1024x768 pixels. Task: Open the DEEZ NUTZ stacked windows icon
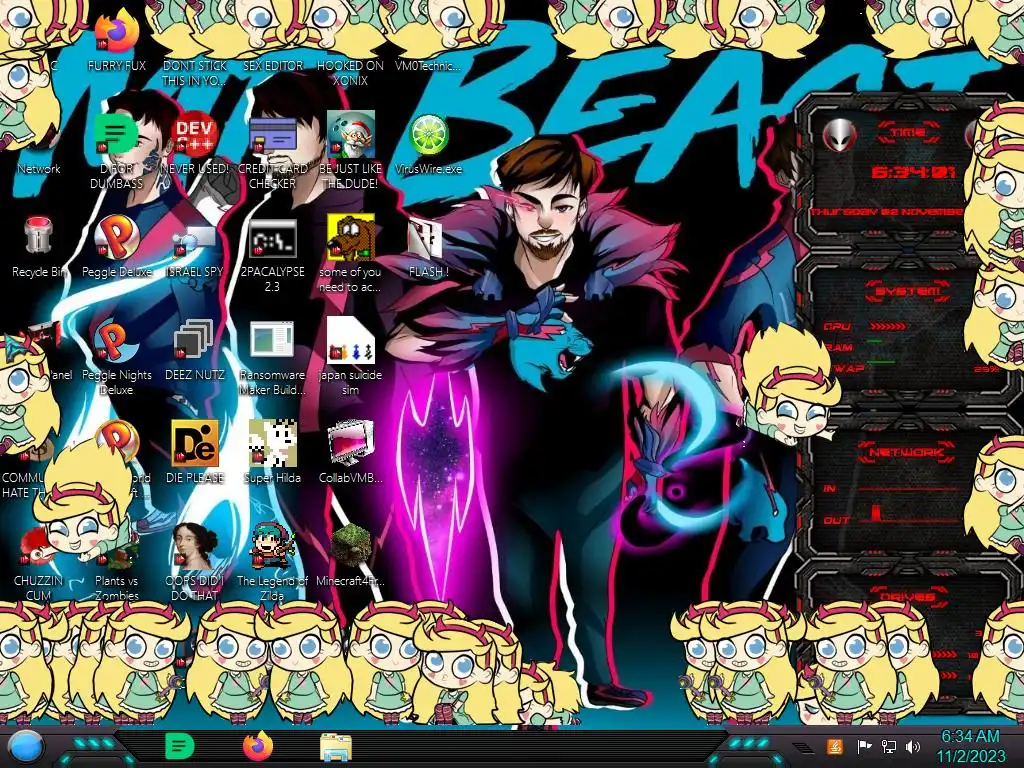point(194,341)
